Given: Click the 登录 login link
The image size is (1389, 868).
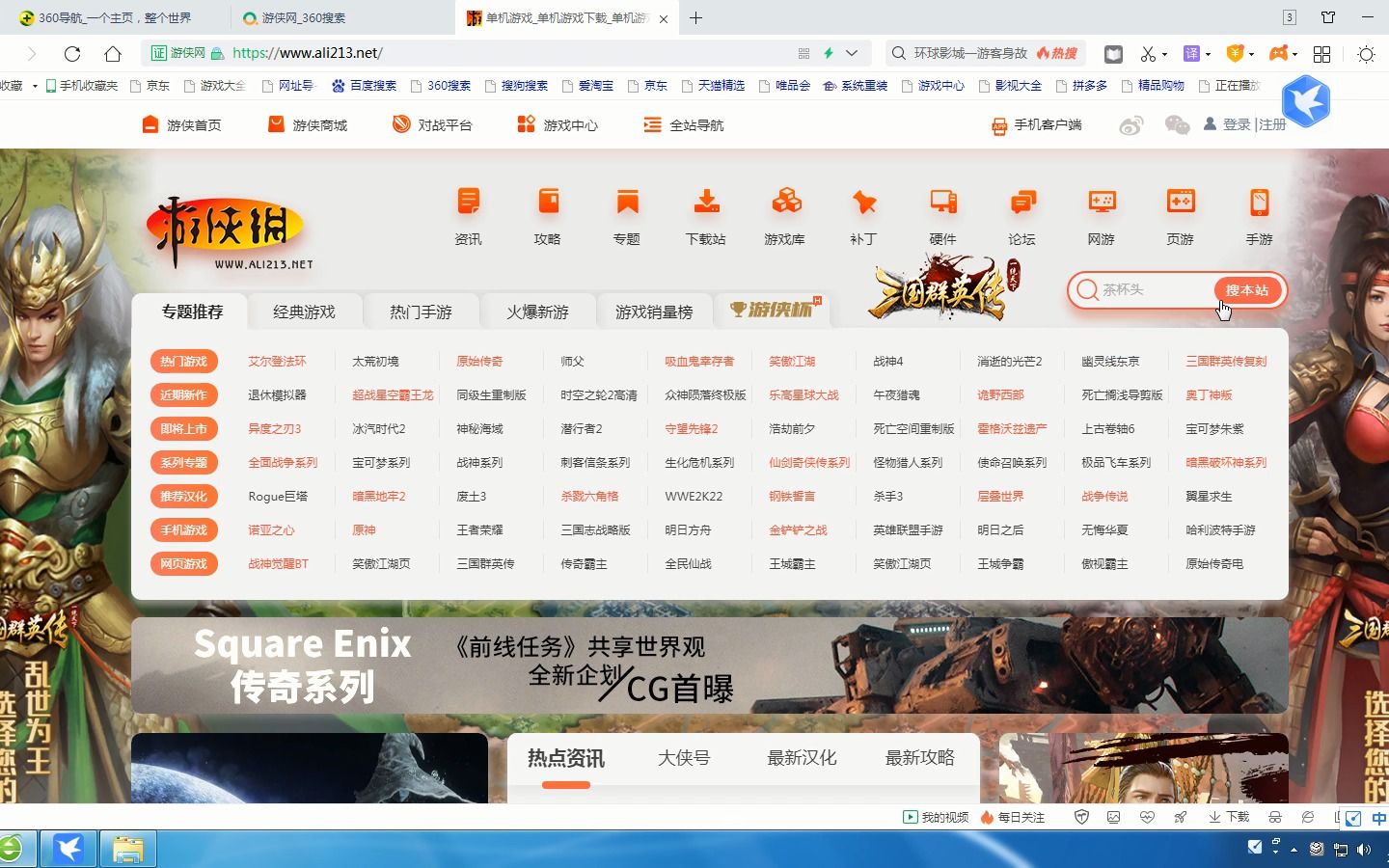Looking at the screenshot, I should coord(1237,124).
